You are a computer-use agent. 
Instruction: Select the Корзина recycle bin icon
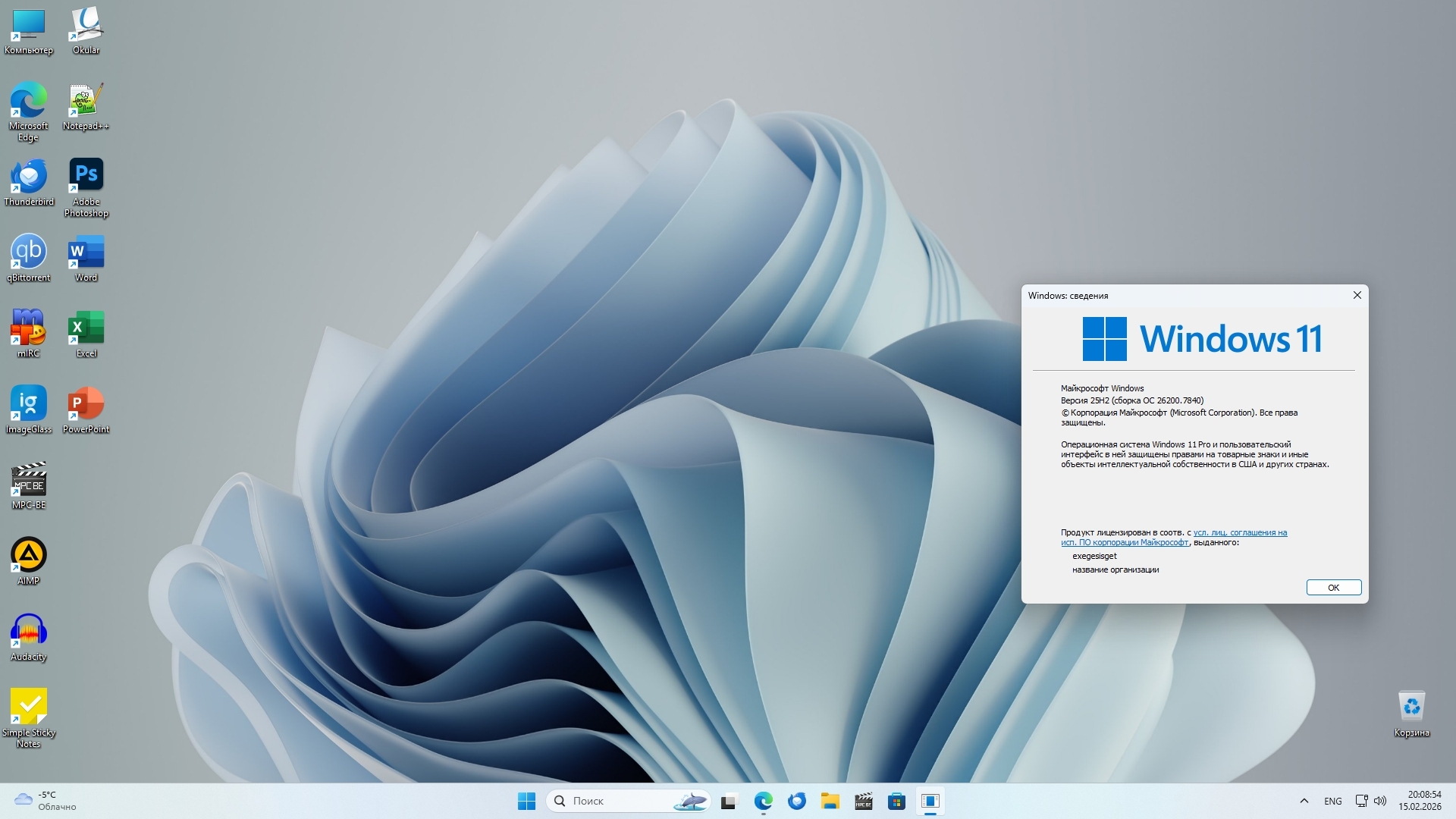pyautogui.click(x=1411, y=708)
